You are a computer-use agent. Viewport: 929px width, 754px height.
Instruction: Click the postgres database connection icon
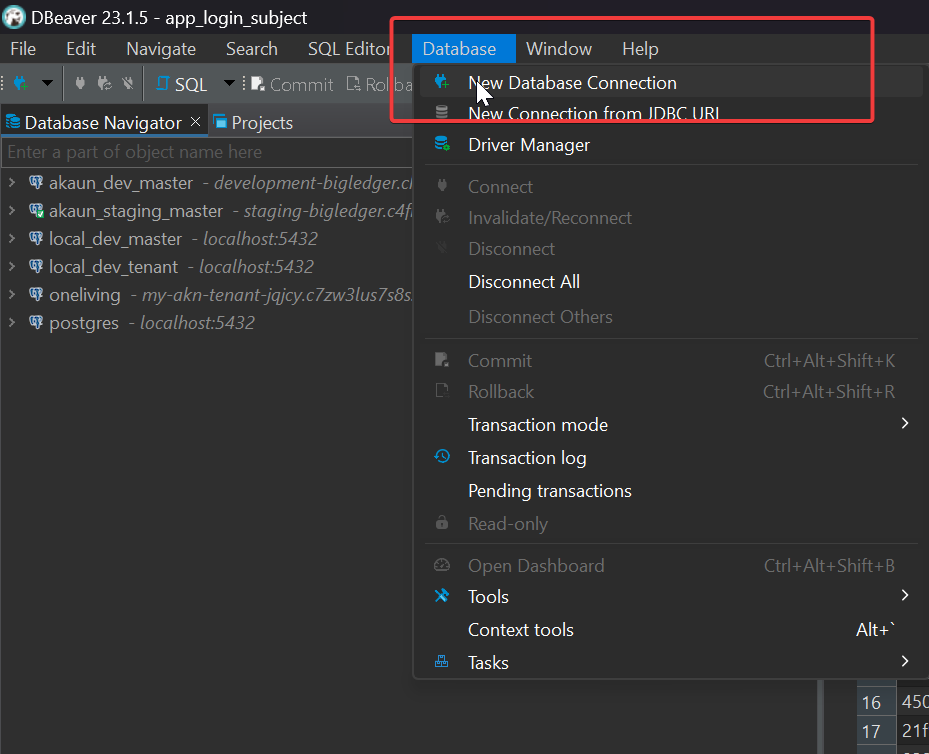coord(36,323)
